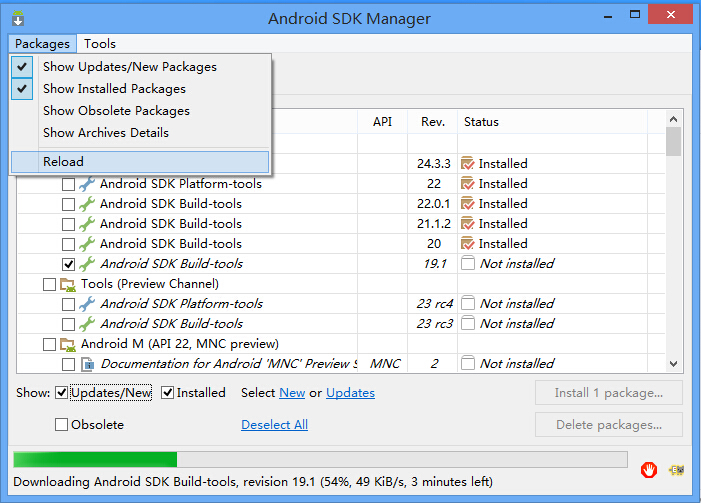Image resolution: width=701 pixels, height=503 pixels.
Task: Click the blue wrench icon for Platform-tools 22
Action: point(87,184)
